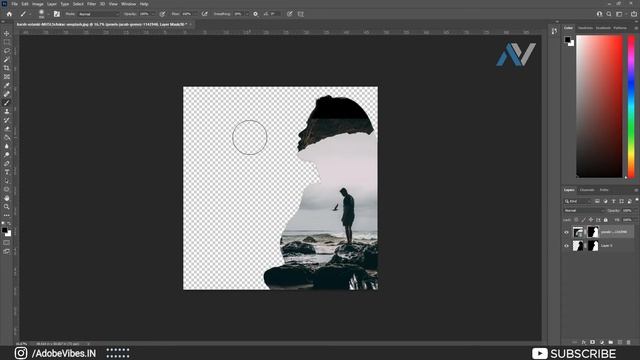This screenshot has height=360, width=640.
Task: Click the foreground color swatch in toolbox
Action: point(4,231)
